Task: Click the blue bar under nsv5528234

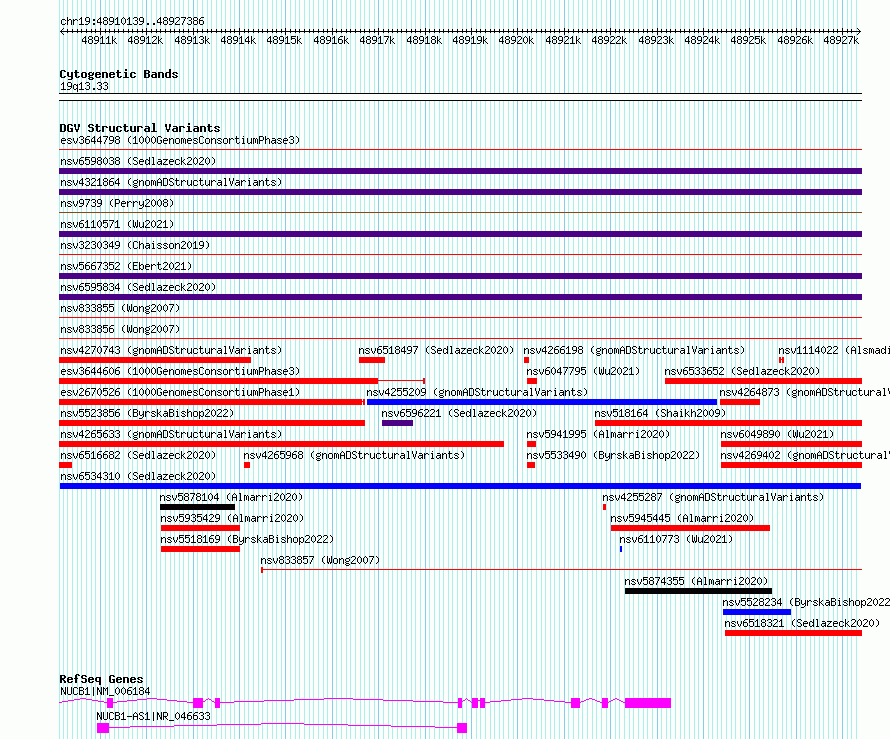Action: 757,612
